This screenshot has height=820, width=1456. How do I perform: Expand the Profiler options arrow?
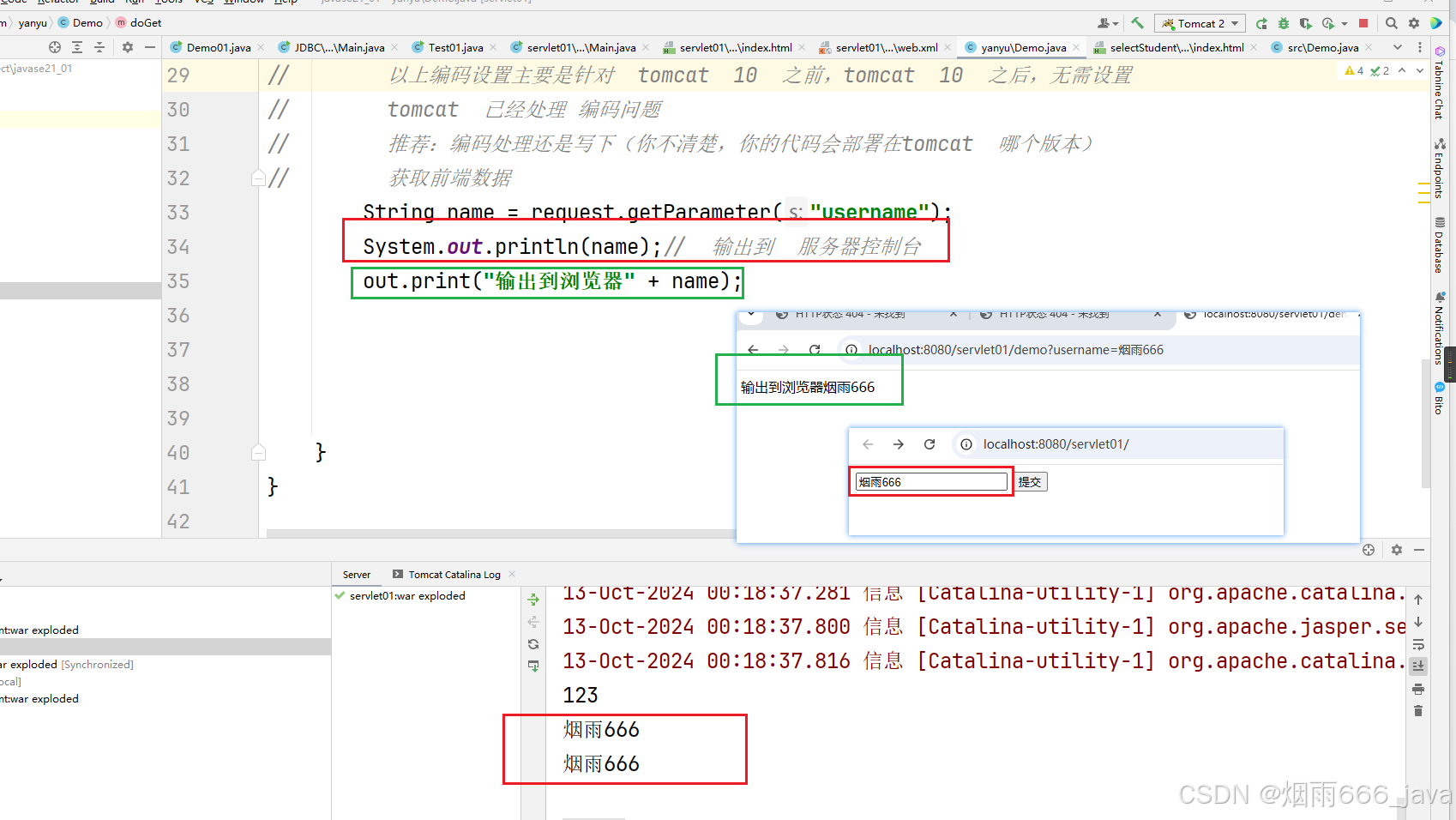click(1345, 23)
